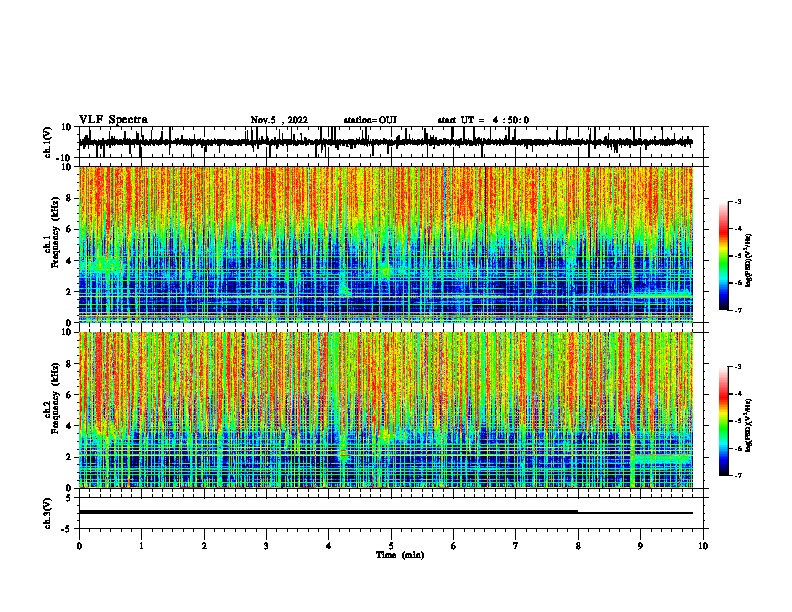Click the "4" tick on time axis
Image resolution: width=792 pixels, height=612 pixels.
coord(329,546)
